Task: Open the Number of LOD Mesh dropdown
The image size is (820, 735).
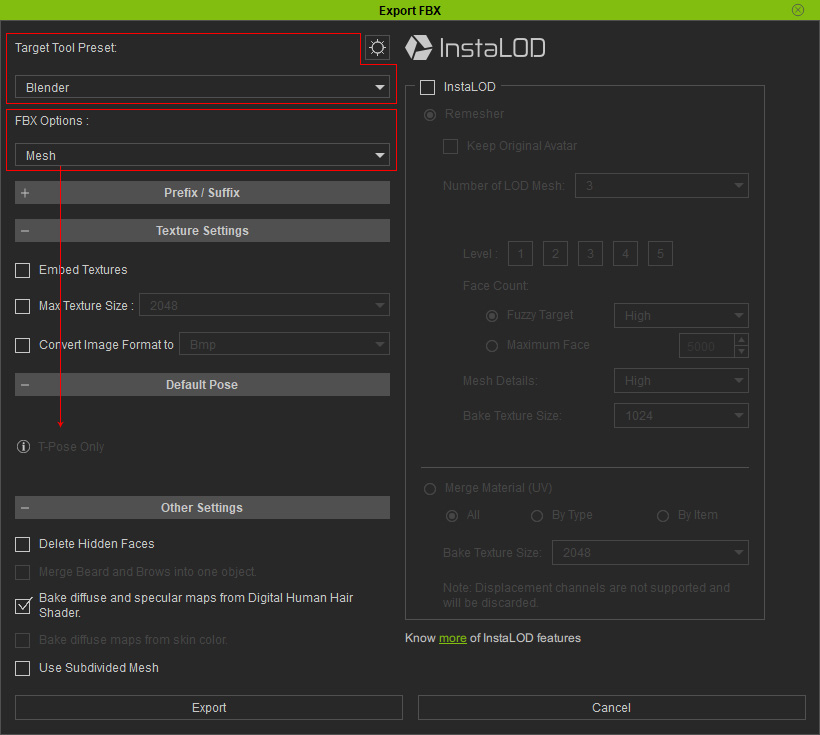Action: (662, 186)
